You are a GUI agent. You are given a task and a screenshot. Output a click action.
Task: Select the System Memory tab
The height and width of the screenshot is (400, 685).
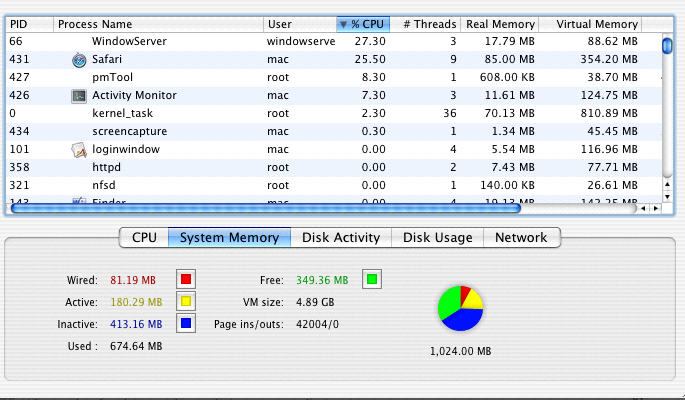229,238
